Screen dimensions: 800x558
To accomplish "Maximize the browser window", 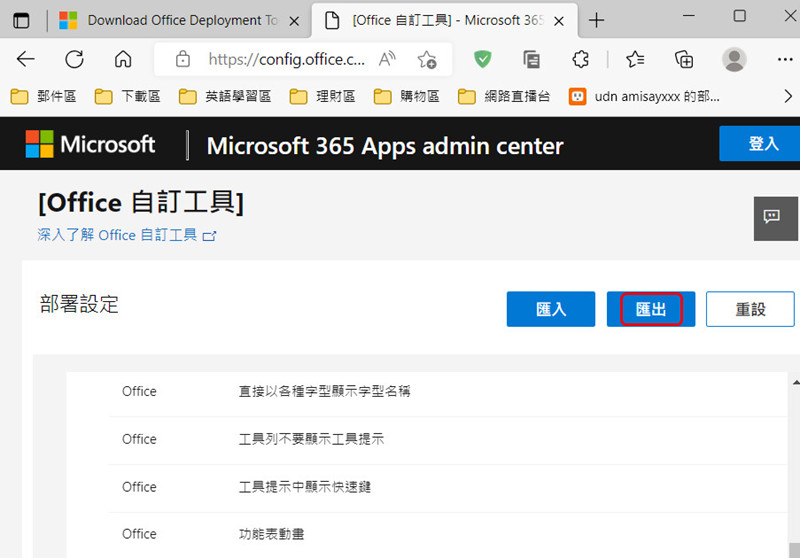I will click(x=739, y=16).
